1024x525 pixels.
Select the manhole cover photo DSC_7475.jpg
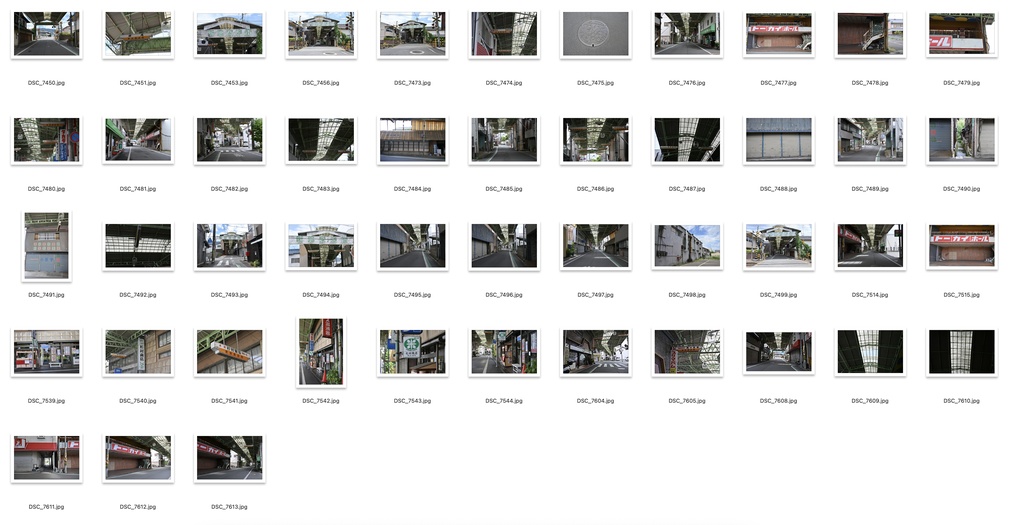click(x=595, y=34)
